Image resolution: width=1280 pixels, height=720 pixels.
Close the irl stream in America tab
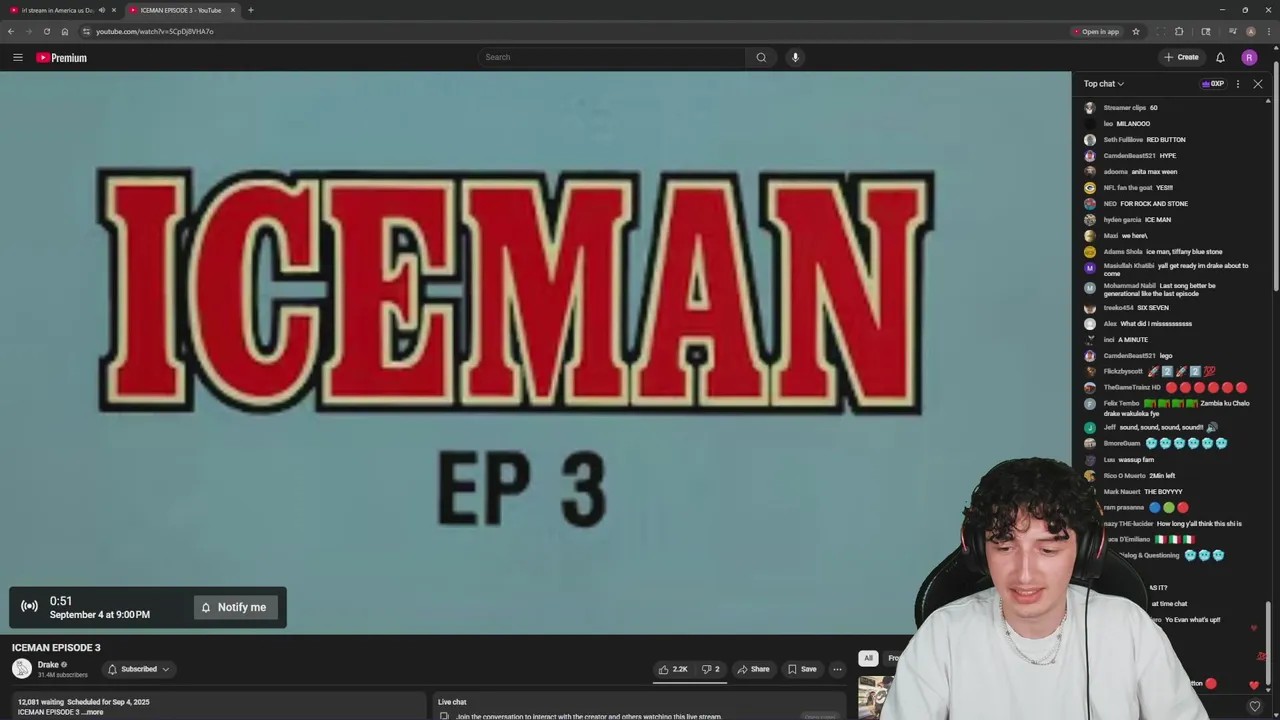click(114, 10)
